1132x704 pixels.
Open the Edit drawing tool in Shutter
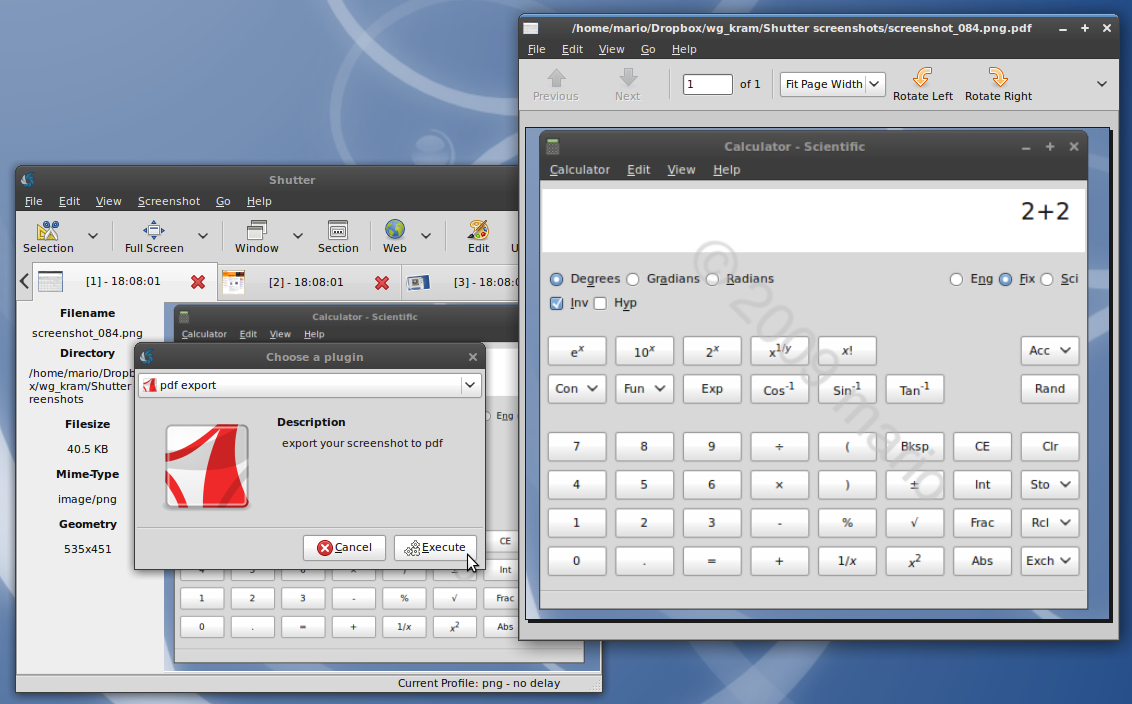[x=478, y=230]
